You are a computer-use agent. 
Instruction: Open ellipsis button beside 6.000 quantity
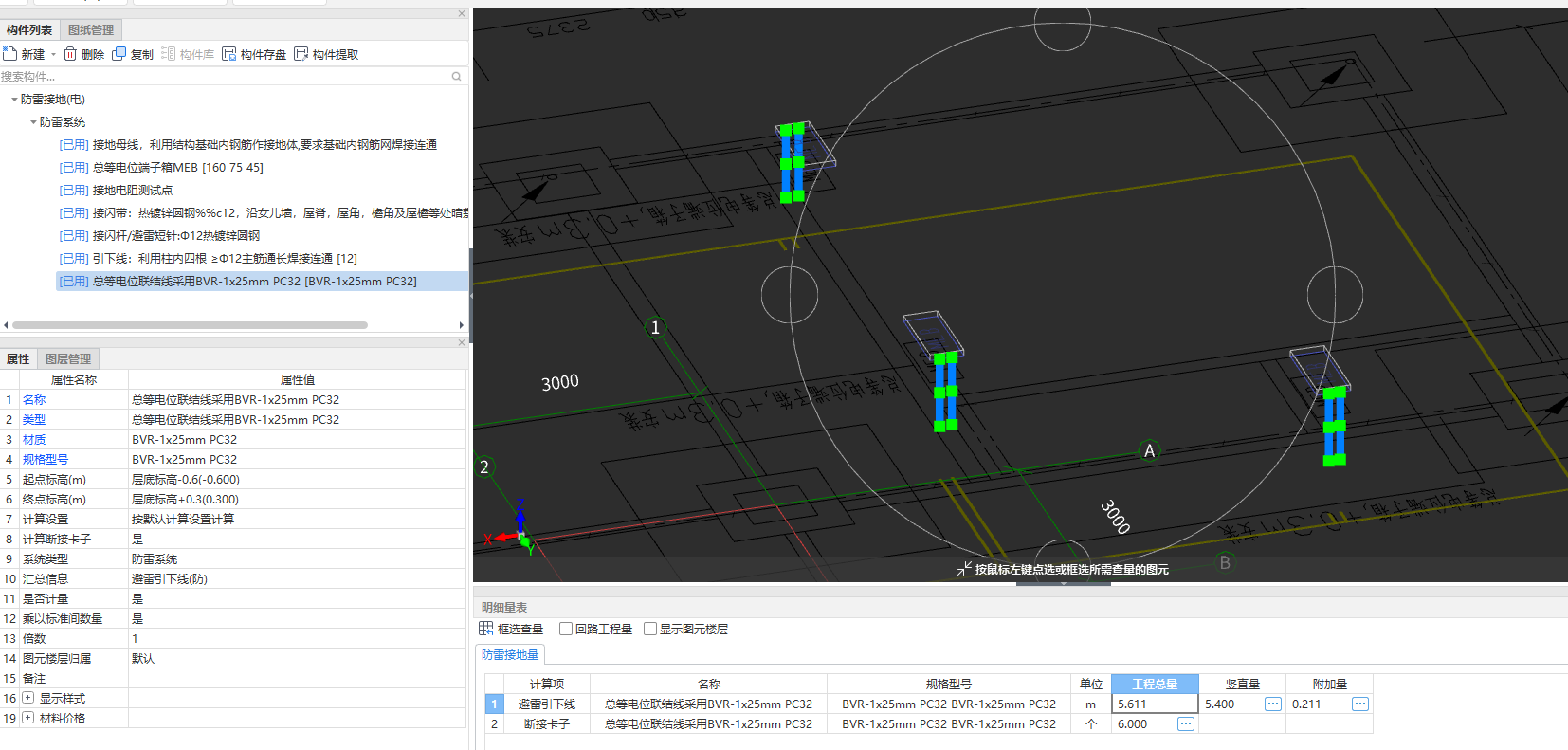[x=1185, y=723]
